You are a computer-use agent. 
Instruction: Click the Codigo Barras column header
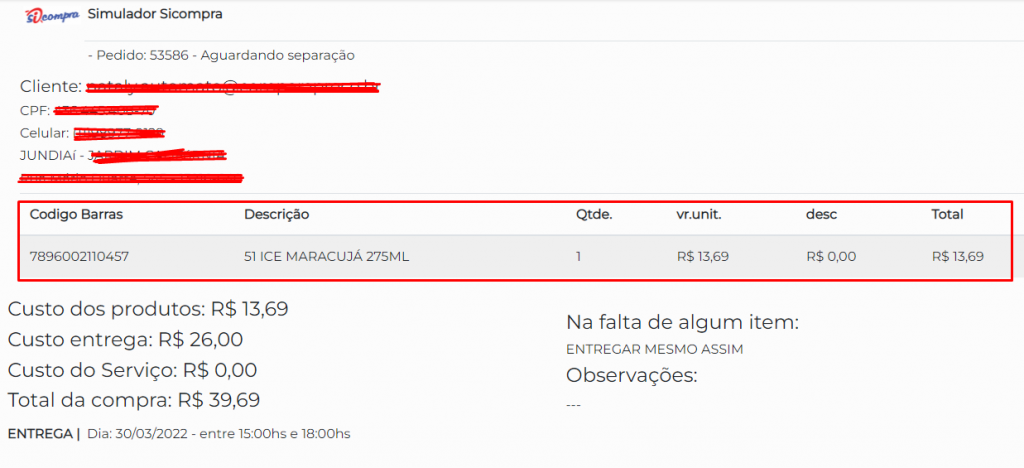pos(76,214)
